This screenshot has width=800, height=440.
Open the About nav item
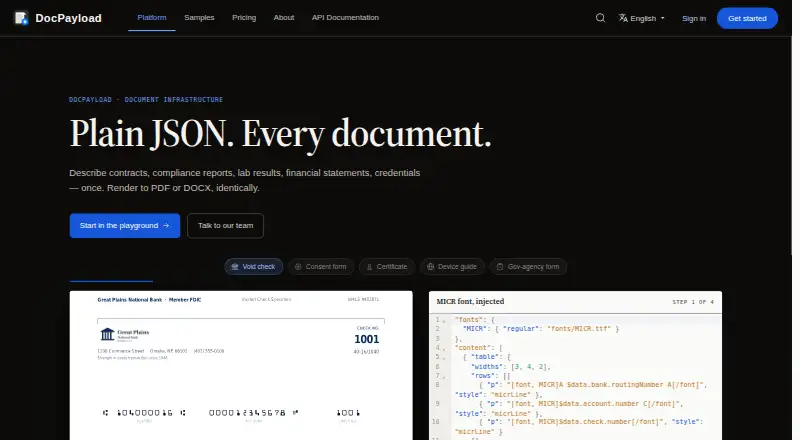click(284, 17)
